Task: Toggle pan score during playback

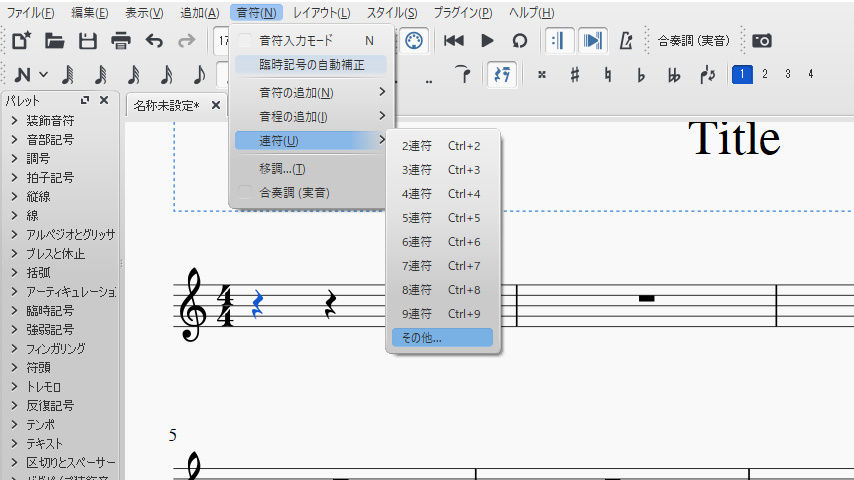Action: 593,41
